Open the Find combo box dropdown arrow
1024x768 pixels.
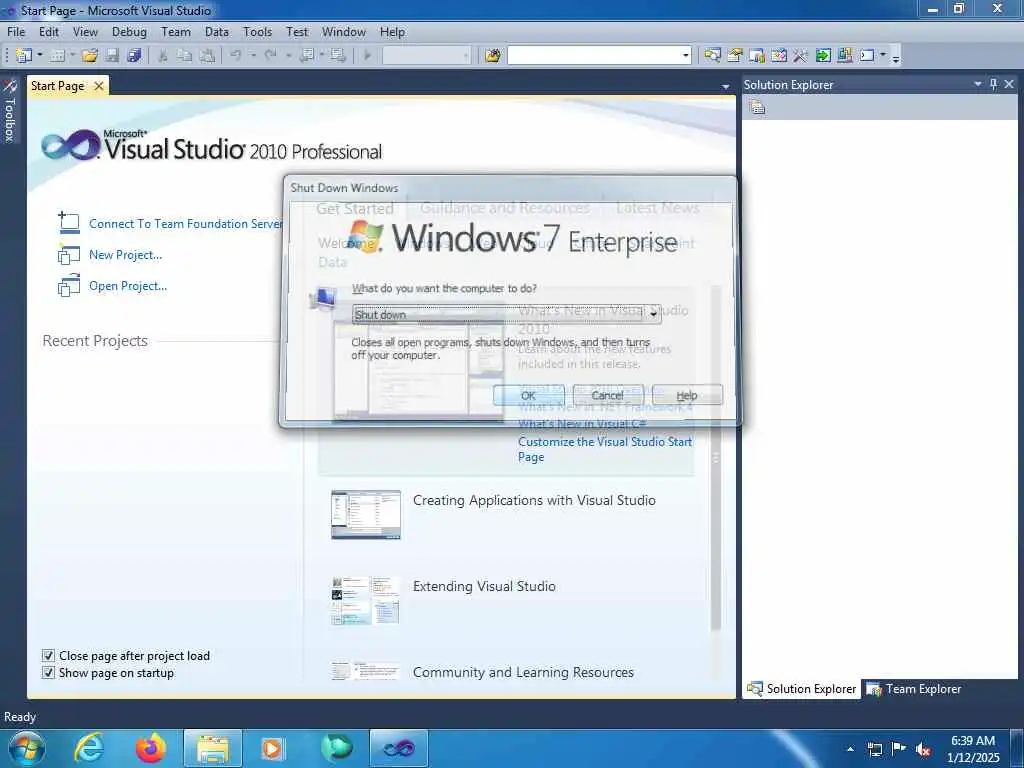[685, 56]
